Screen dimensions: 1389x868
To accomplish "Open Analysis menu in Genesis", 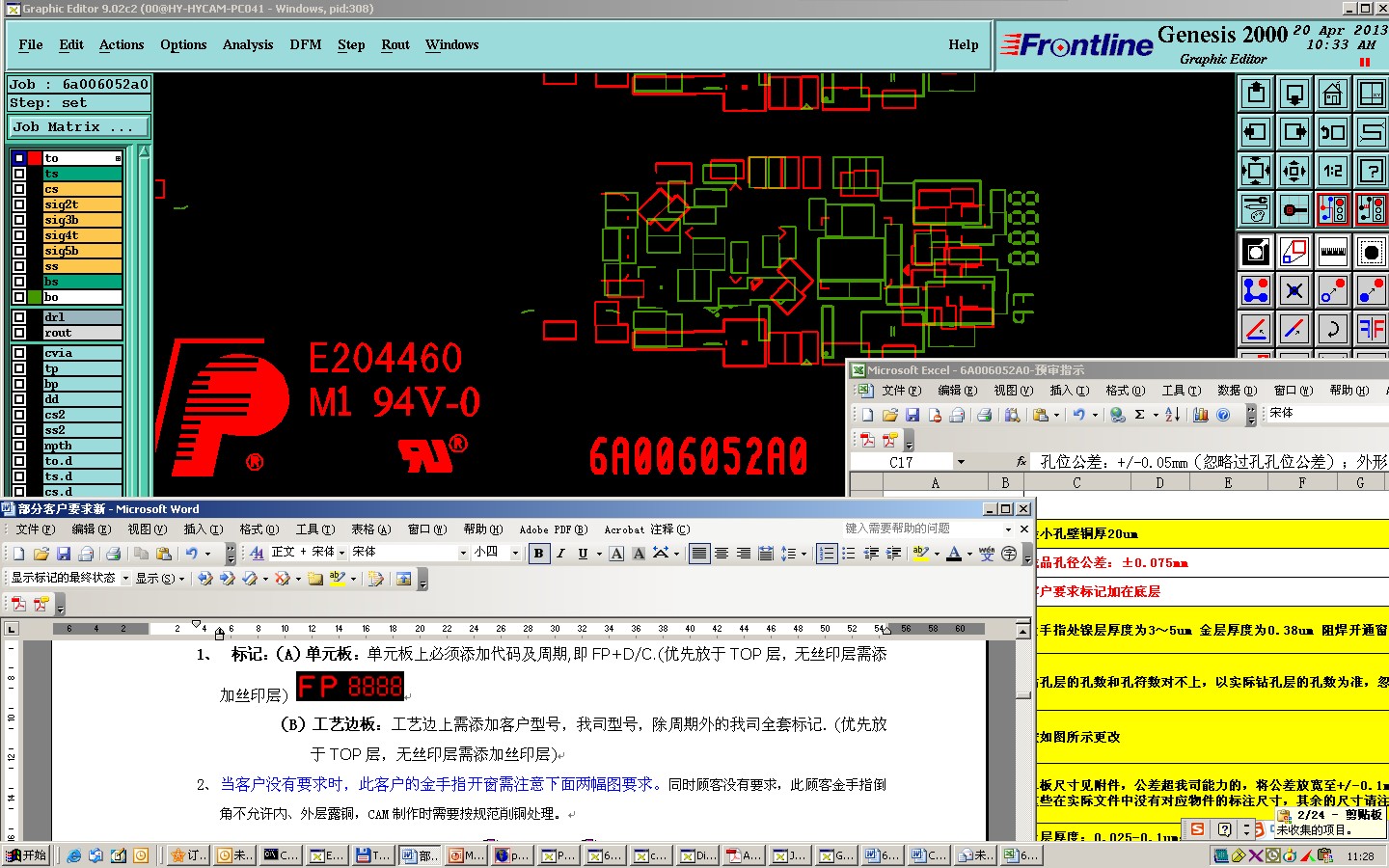I will click(x=248, y=44).
